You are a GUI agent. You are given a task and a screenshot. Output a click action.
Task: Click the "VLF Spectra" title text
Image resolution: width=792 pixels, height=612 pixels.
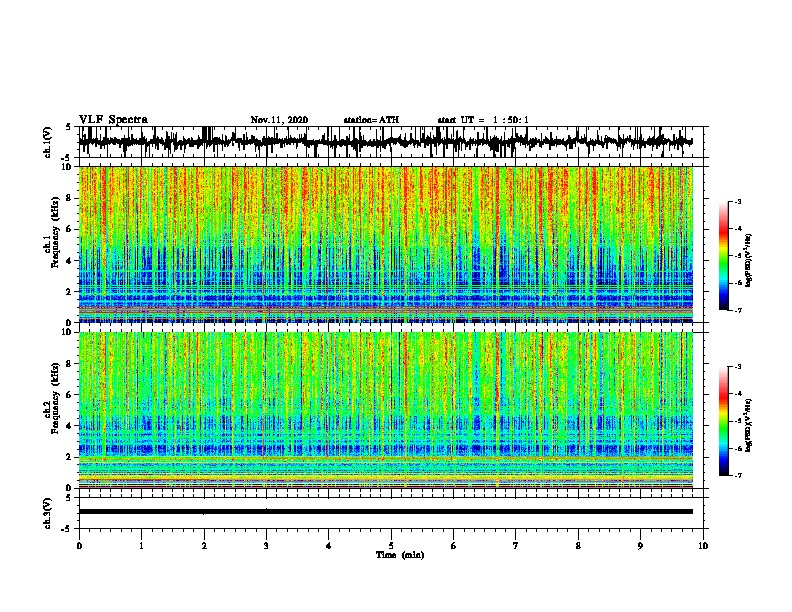click(x=113, y=120)
